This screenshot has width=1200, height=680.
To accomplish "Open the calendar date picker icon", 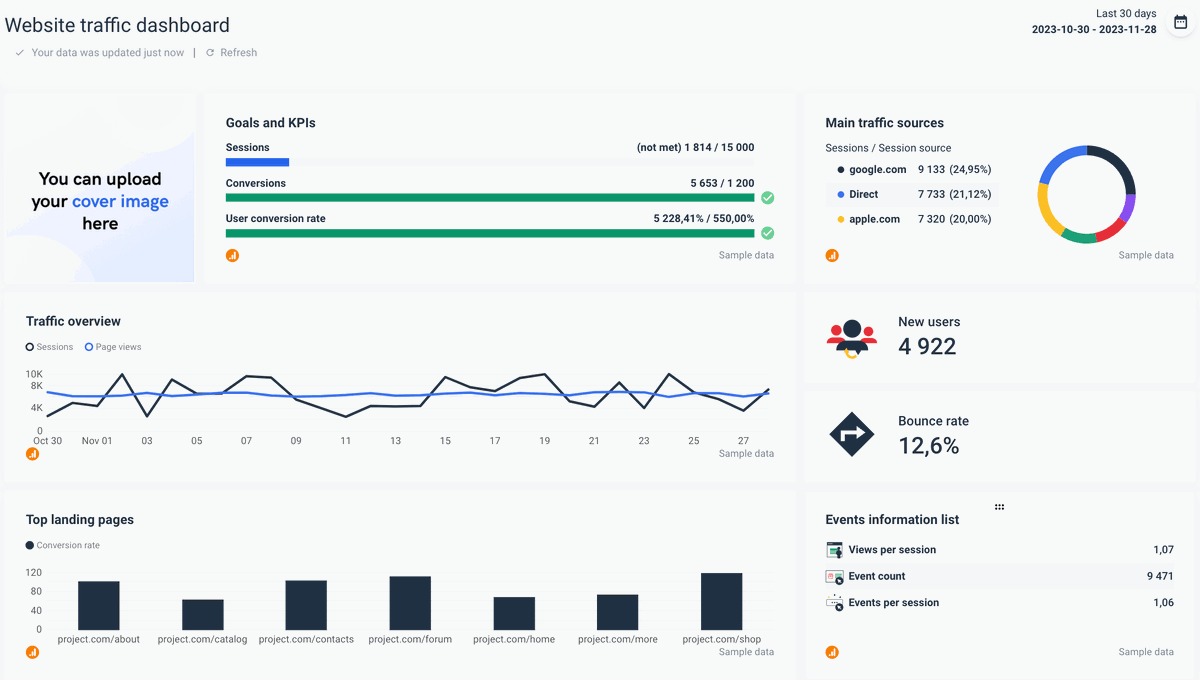I will pyautogui.click(x=1180, y=22).
